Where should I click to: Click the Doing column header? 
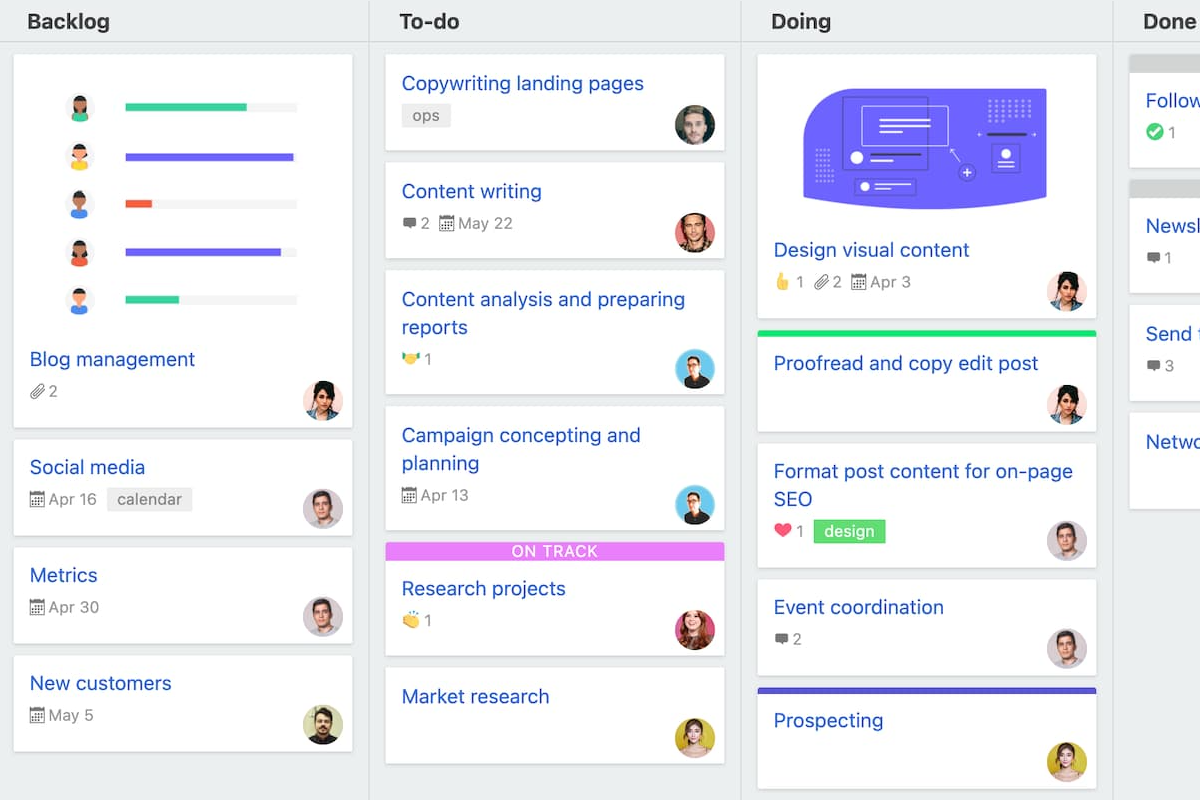pyautogui.click(x=801, y=22)
